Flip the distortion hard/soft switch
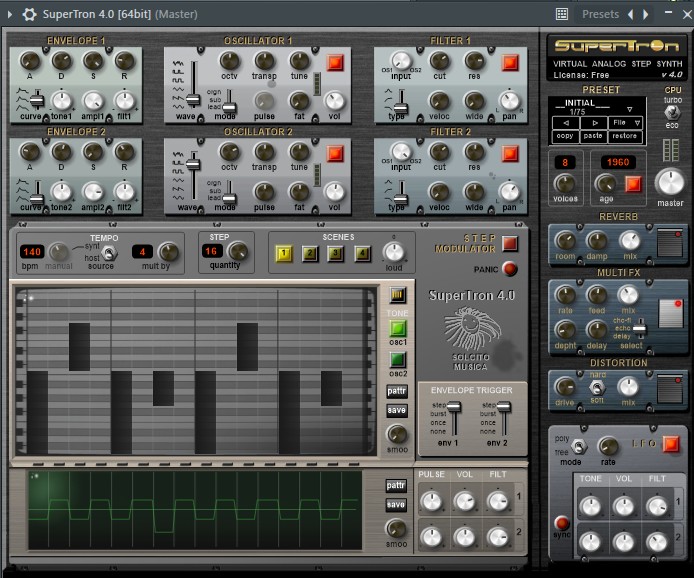 597,388
